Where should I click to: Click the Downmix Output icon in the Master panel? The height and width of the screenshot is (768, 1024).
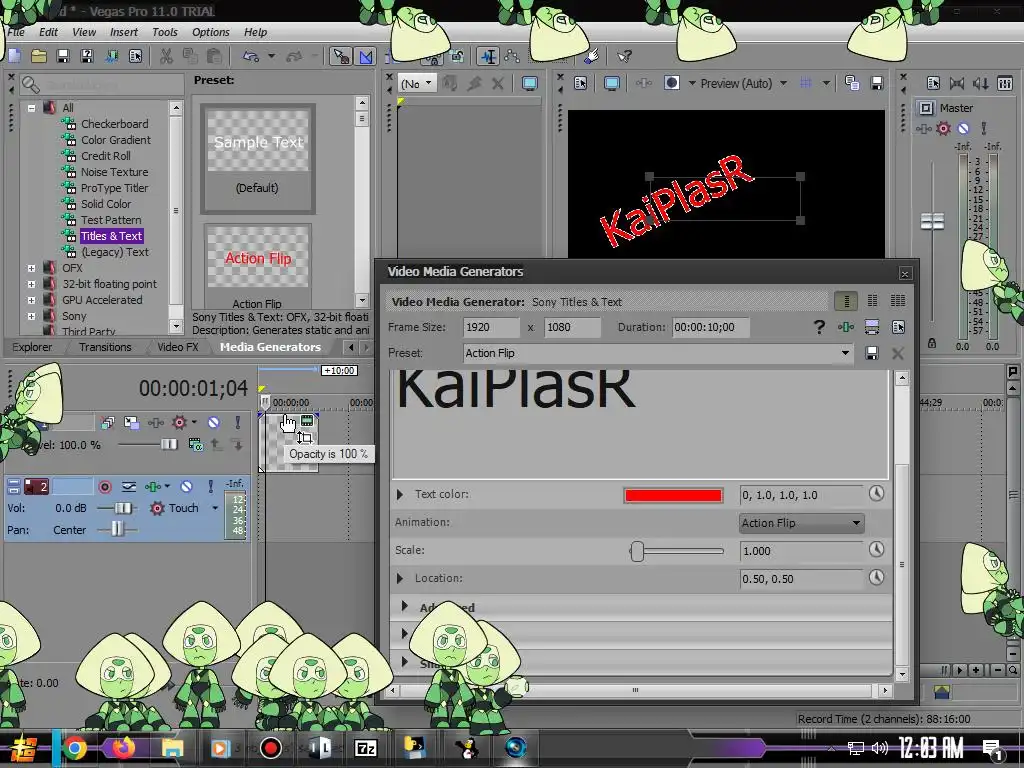(x=957, y=83)
